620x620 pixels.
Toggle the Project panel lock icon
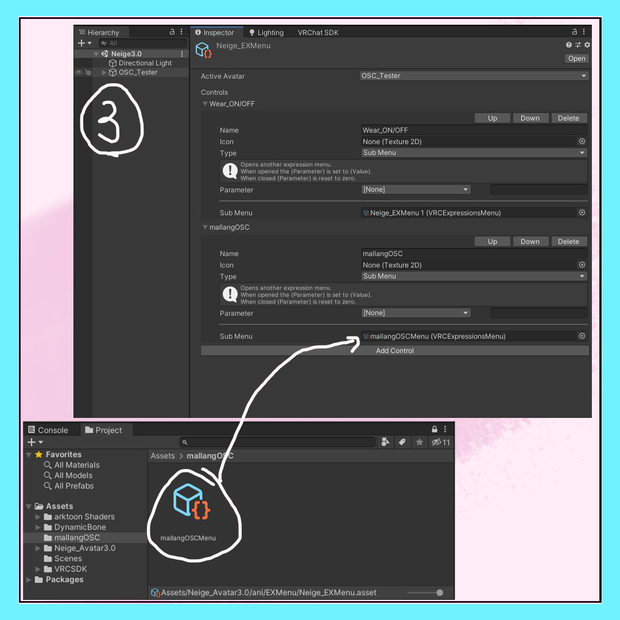[x=435, y=429]
